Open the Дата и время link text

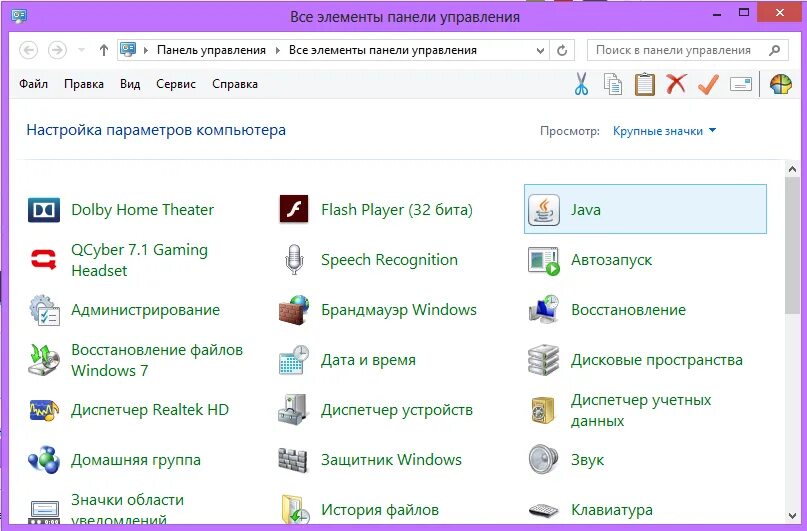point(368,360)
